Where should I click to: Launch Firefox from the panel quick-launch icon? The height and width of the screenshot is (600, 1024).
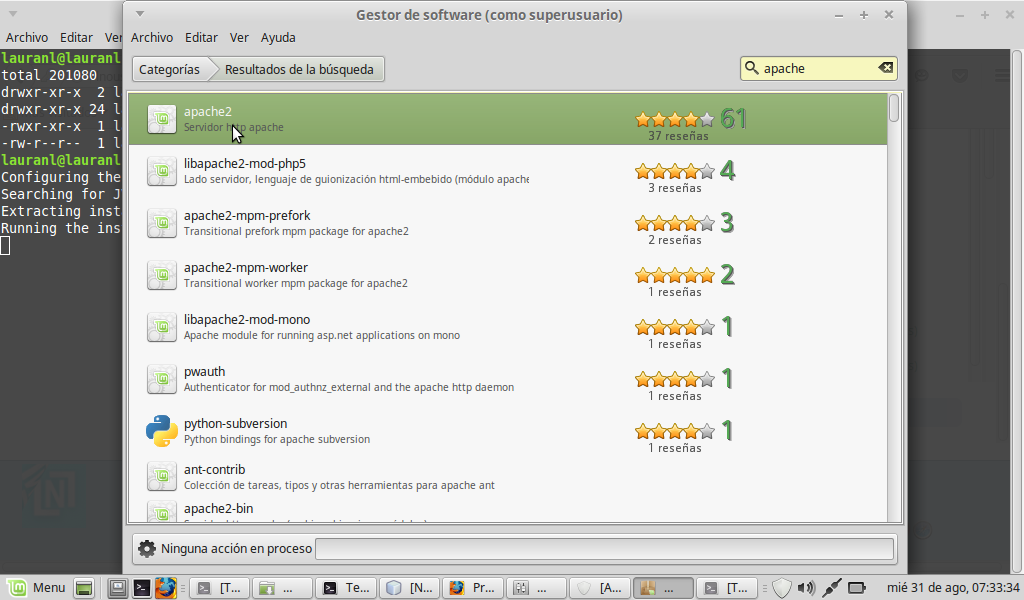tap(165, 588)
